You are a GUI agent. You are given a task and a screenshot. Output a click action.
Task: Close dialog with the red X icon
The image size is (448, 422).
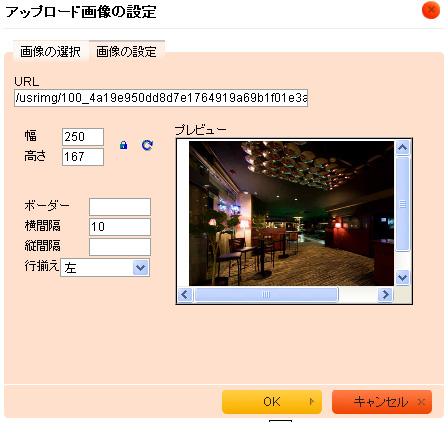click(431, 10)
